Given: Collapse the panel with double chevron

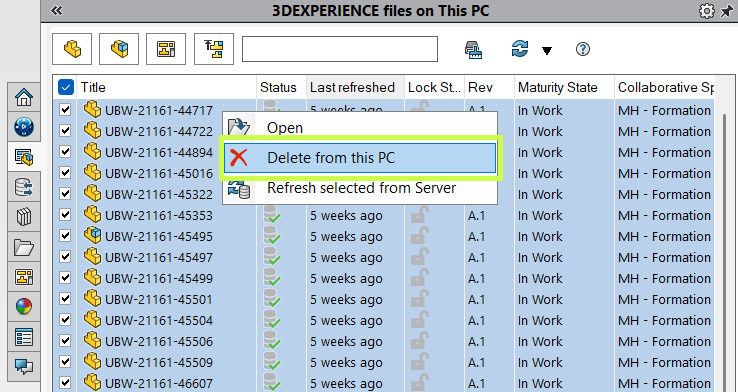Looking at the screenshot, I should coord(56,10).
